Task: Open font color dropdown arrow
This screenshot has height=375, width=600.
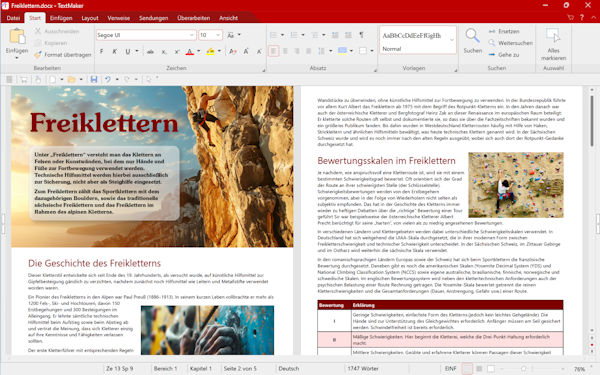Action: pyautogui.click(x=199, y=51)
